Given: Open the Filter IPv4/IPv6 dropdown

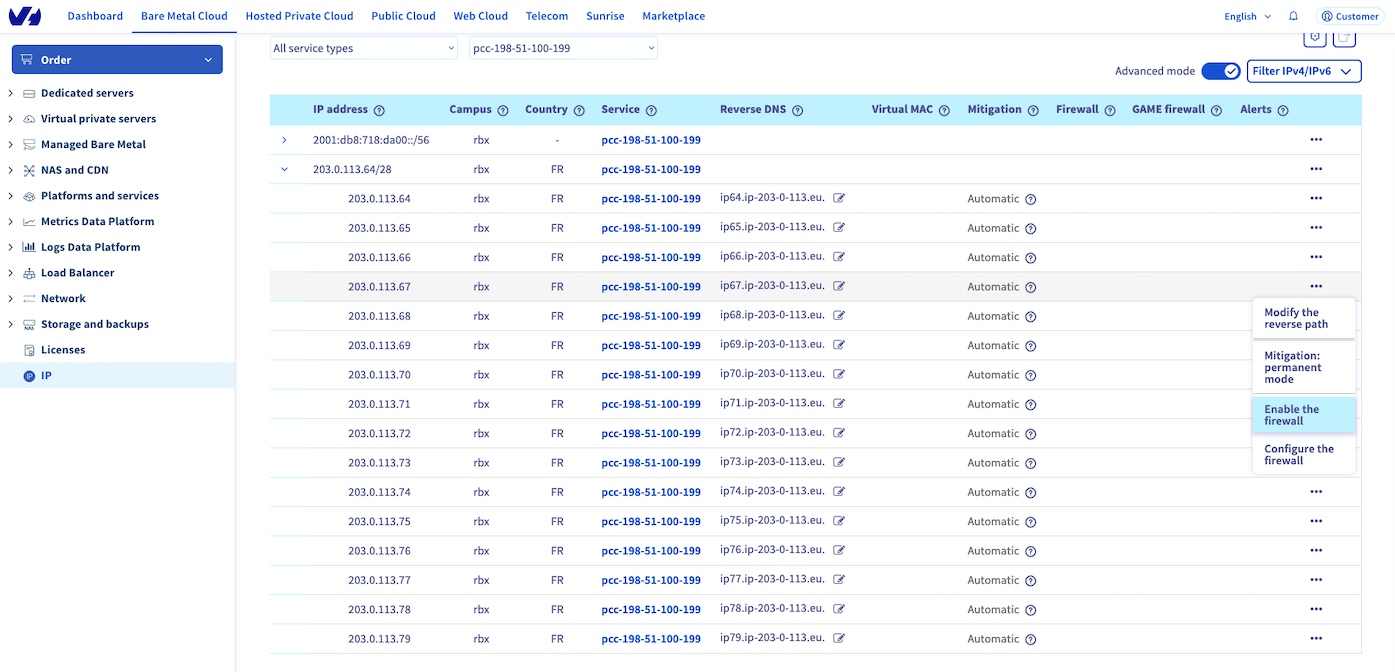Looking at the screenshot, I should point(1304,71).
